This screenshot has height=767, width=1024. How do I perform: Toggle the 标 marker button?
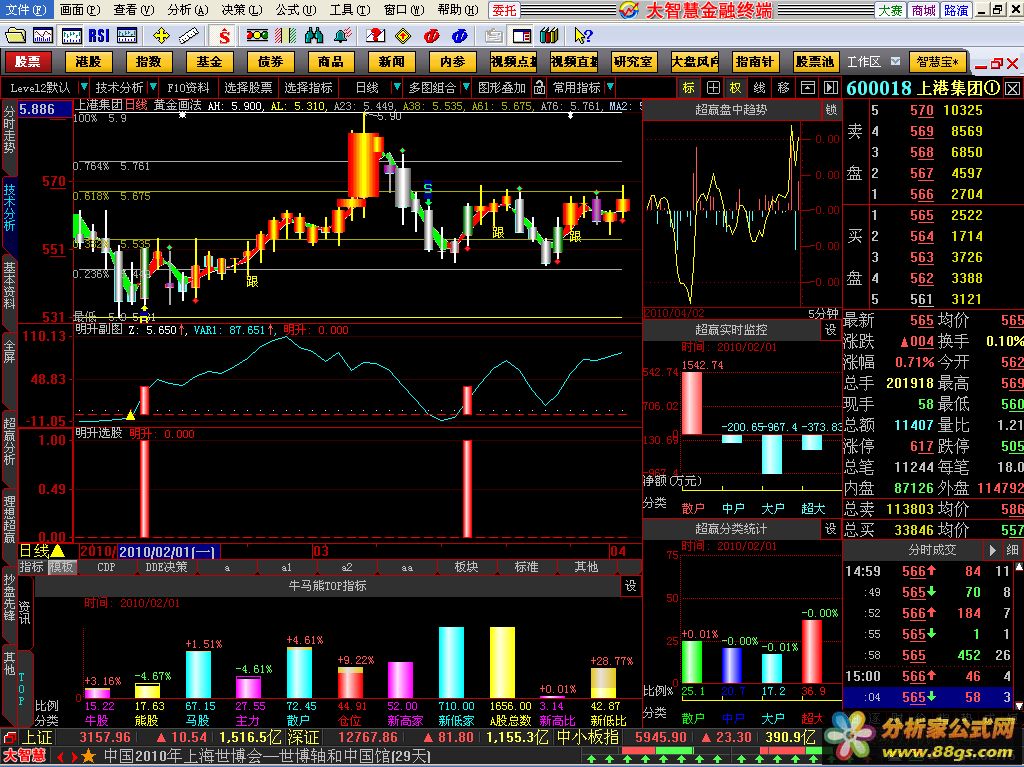[x=690, y=87]
